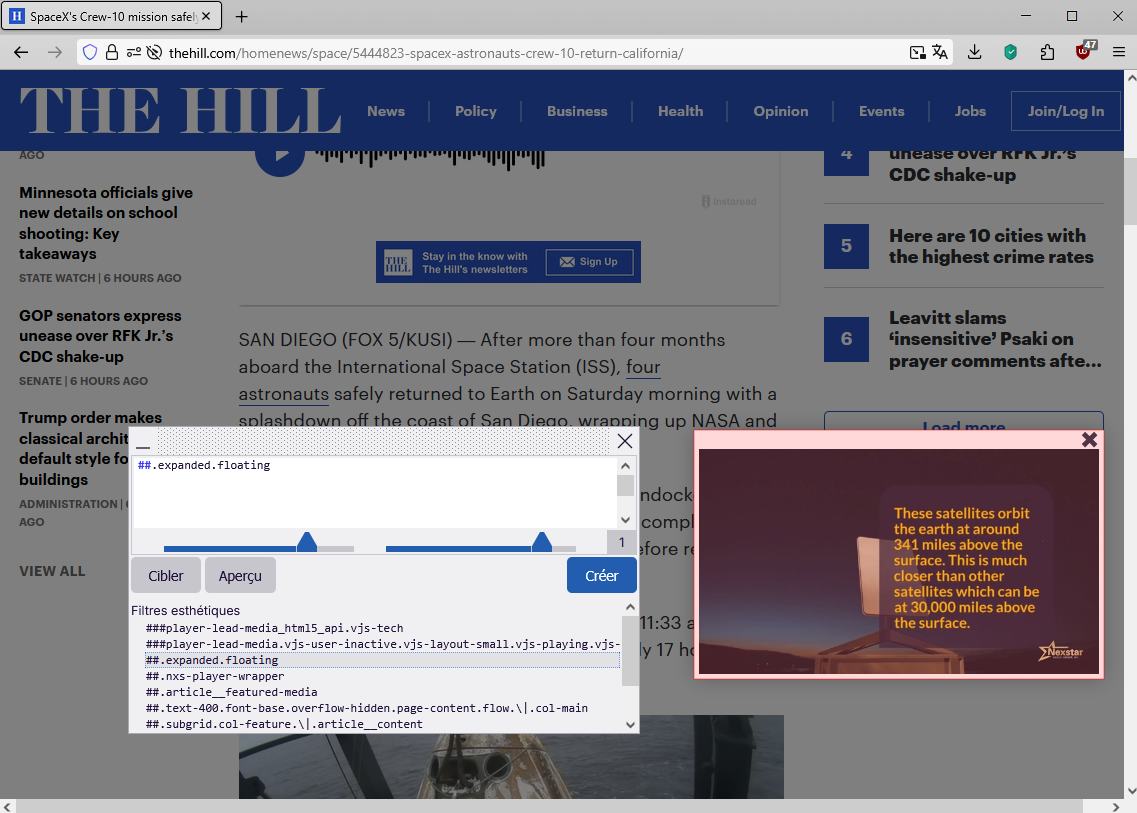Screen dimensions: 1137x813
Task: Click the page scrollbar down arrow
Action: tap(1130, 791)
